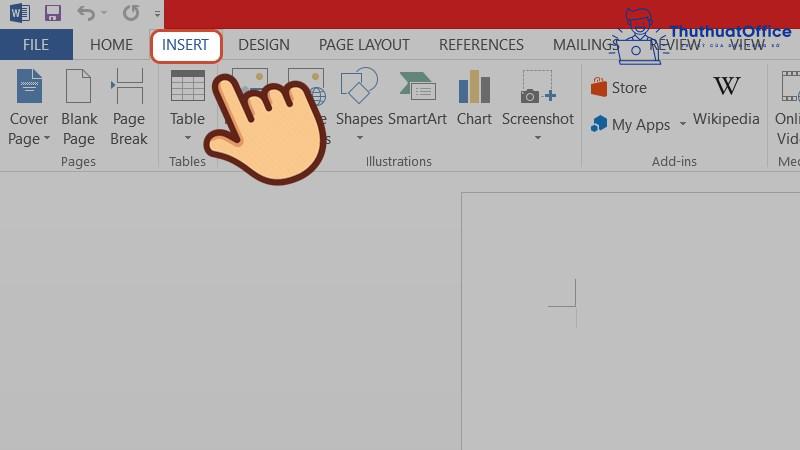Switch to the HOME tab
The width and height of the screenshot is (800, 450).
click(111, 44)
